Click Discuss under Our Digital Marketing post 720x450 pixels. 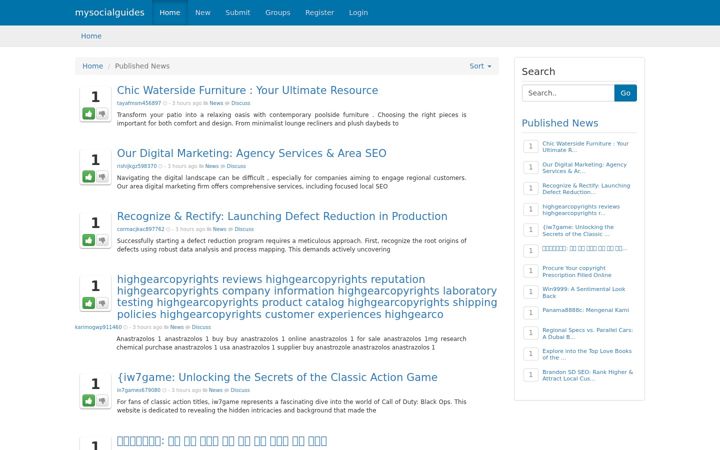[x=236, y=166]
